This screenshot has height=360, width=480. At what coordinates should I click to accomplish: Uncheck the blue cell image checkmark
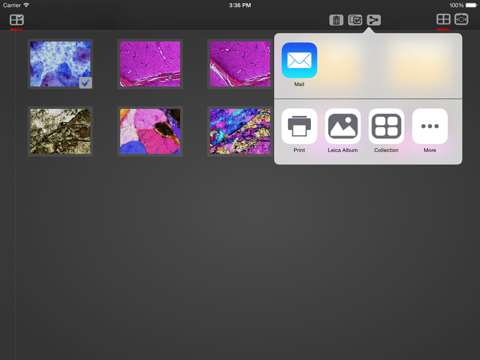click(x=85, y=83)
